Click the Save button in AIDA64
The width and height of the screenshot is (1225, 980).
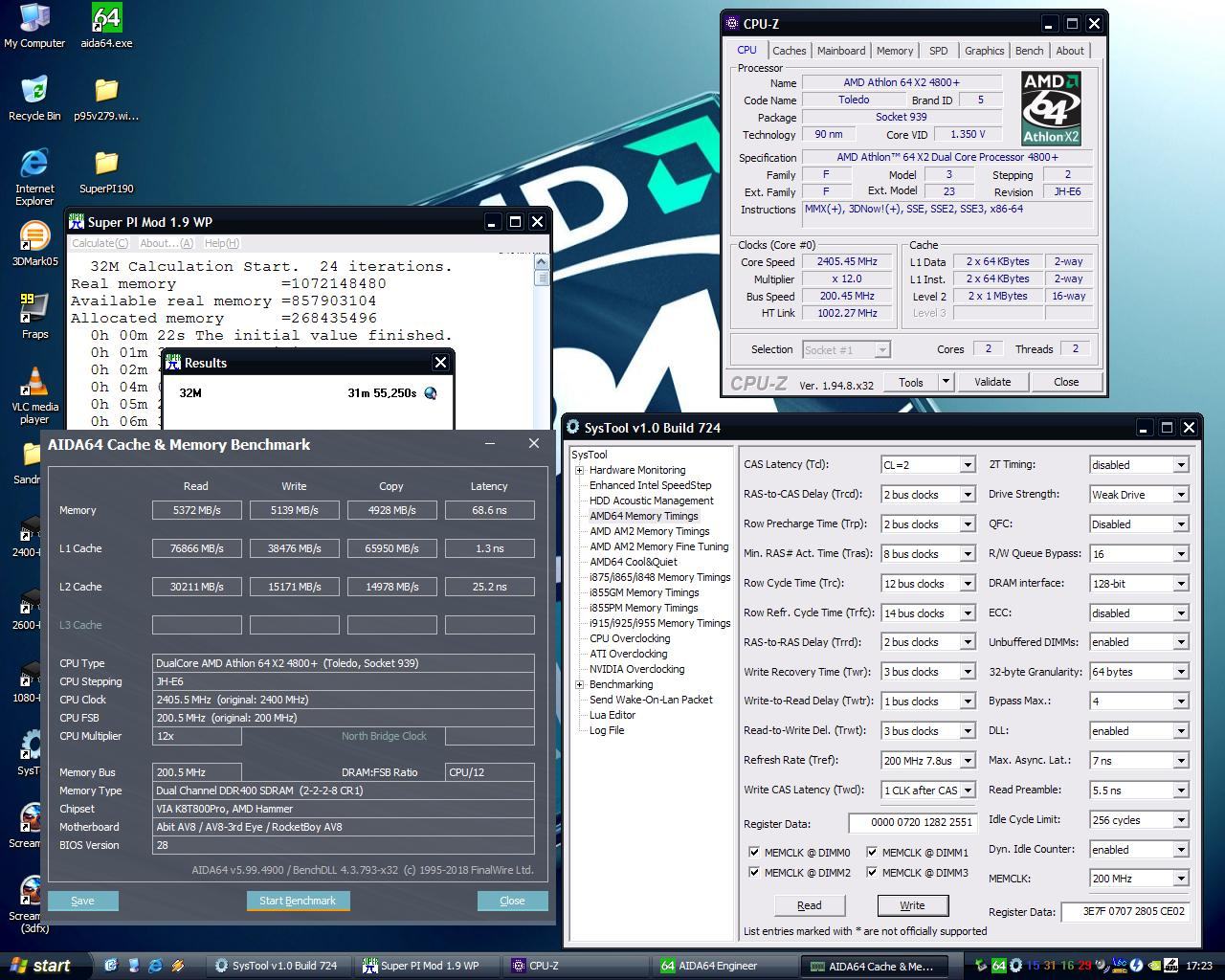[x=82, y=901]
